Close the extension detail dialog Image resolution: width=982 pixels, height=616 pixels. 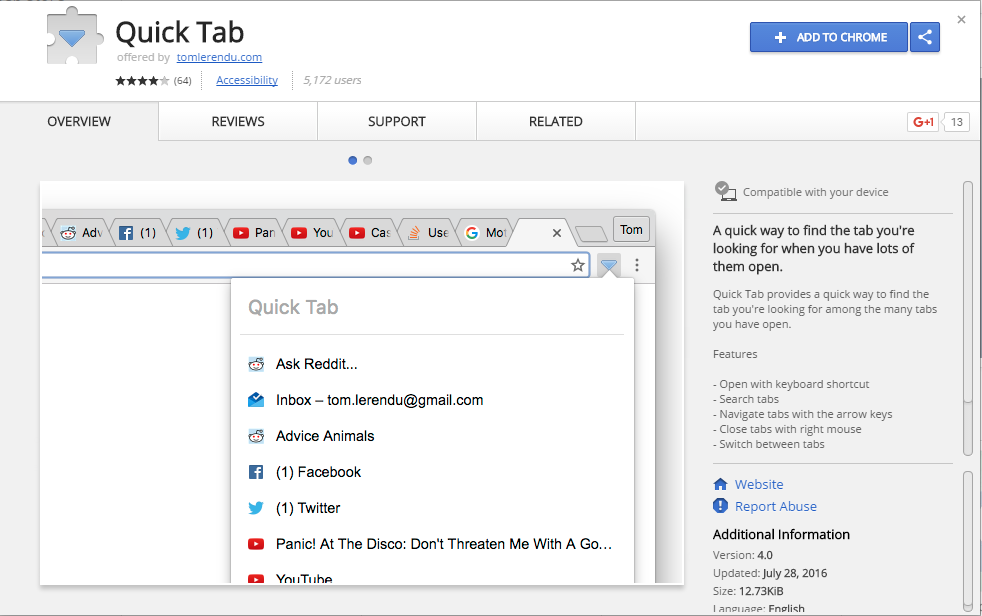point(961,19)
